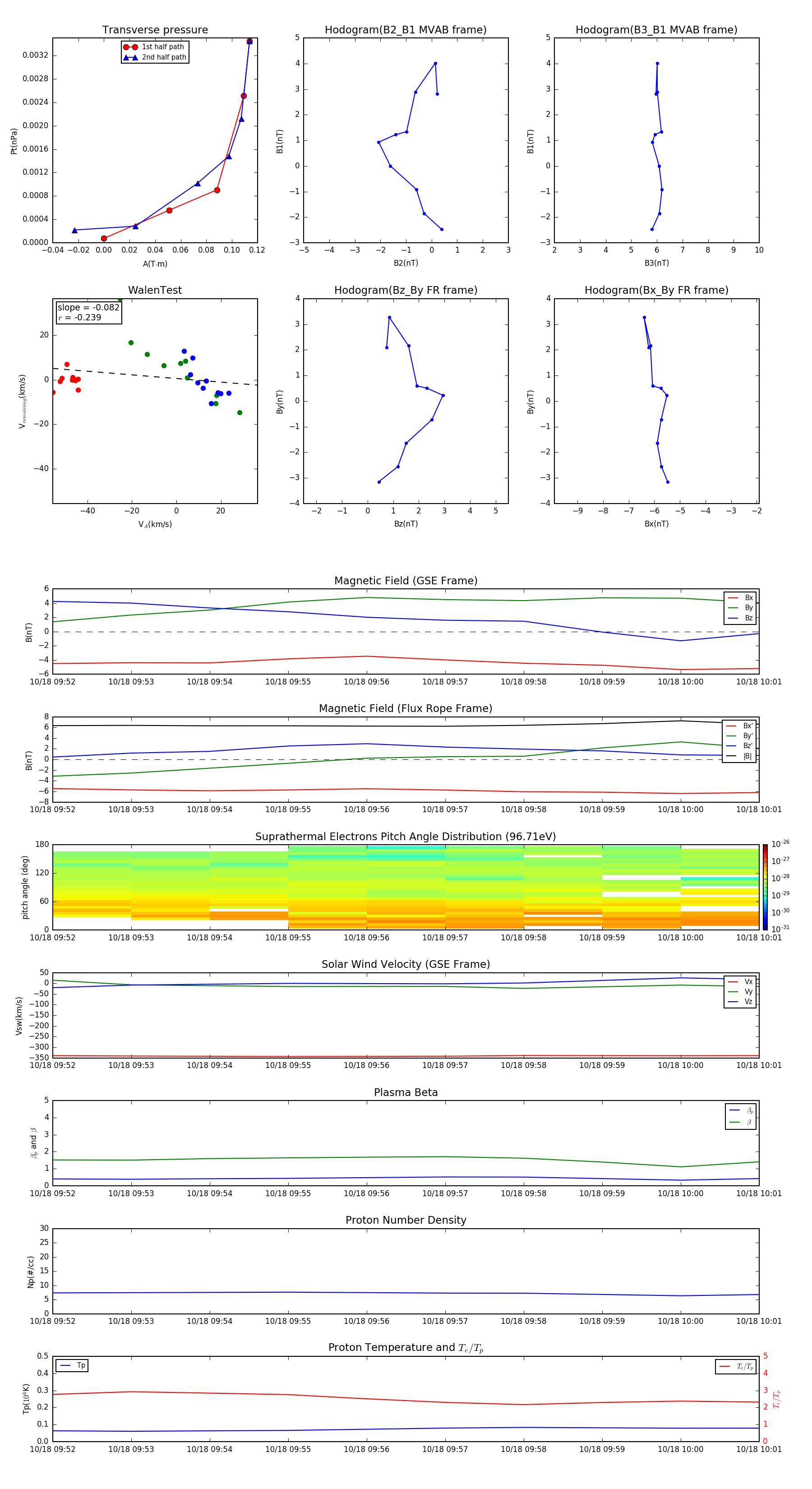Image resolution: width=812 pixels, height=1489 pixels.
Task: Click the 'Plasma Beta' panel title
Action: 406,1092
